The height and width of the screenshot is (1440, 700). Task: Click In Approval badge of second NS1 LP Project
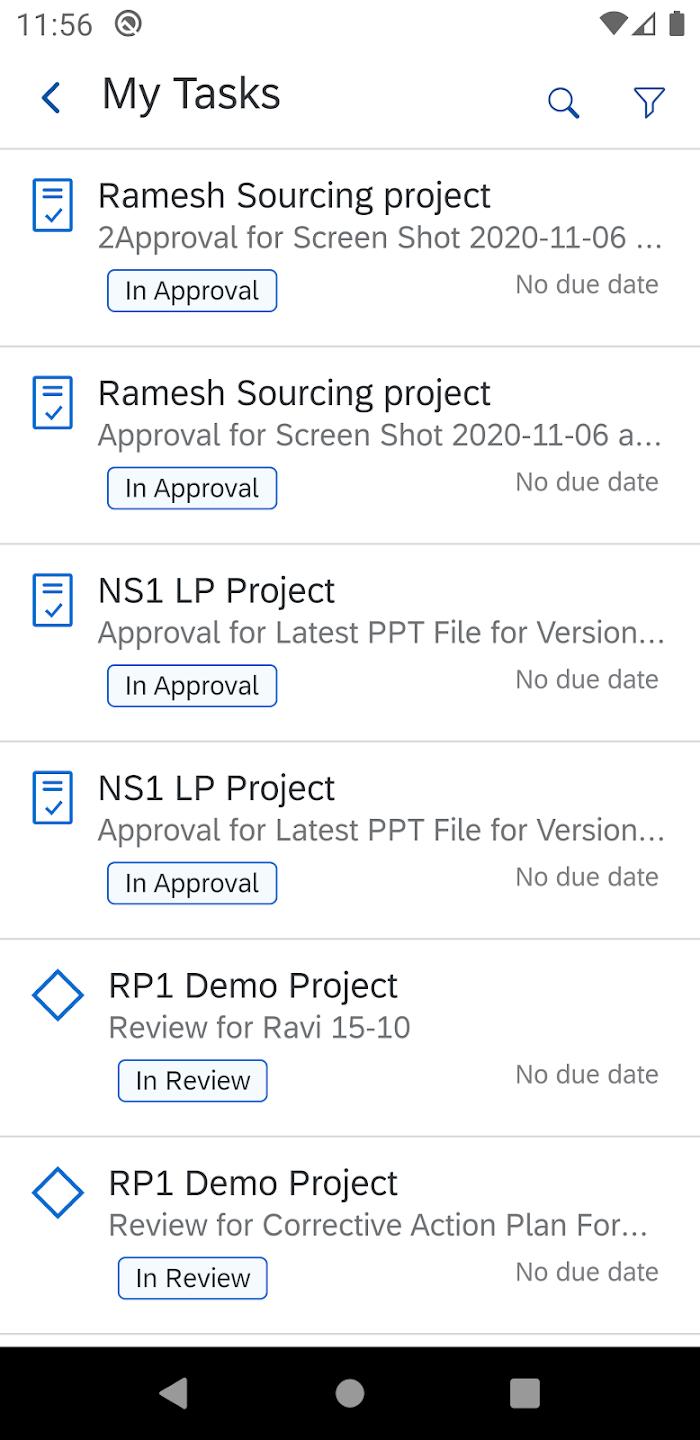click(x=192, y=884)
